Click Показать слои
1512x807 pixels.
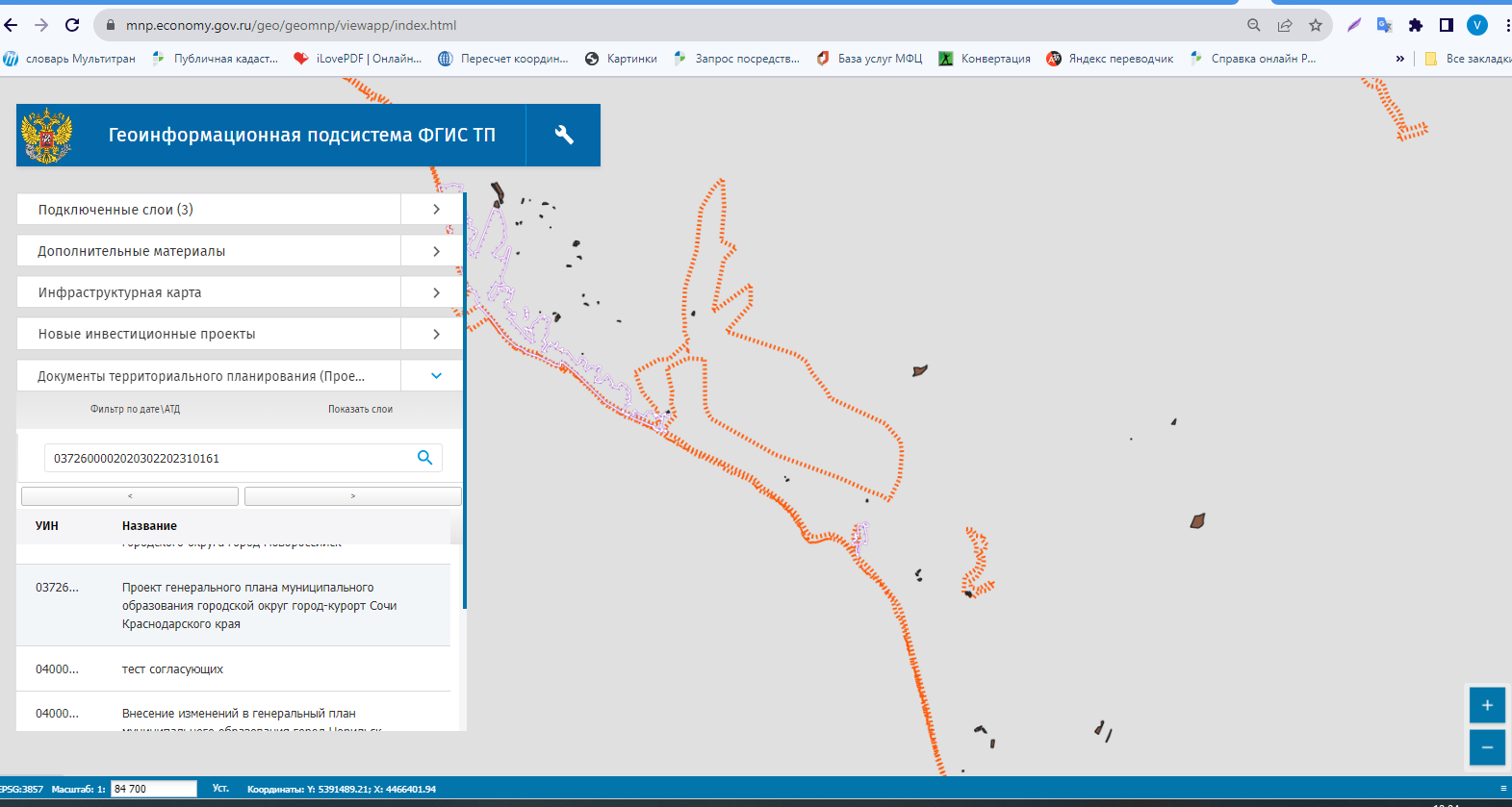click(x=360, y=410)
